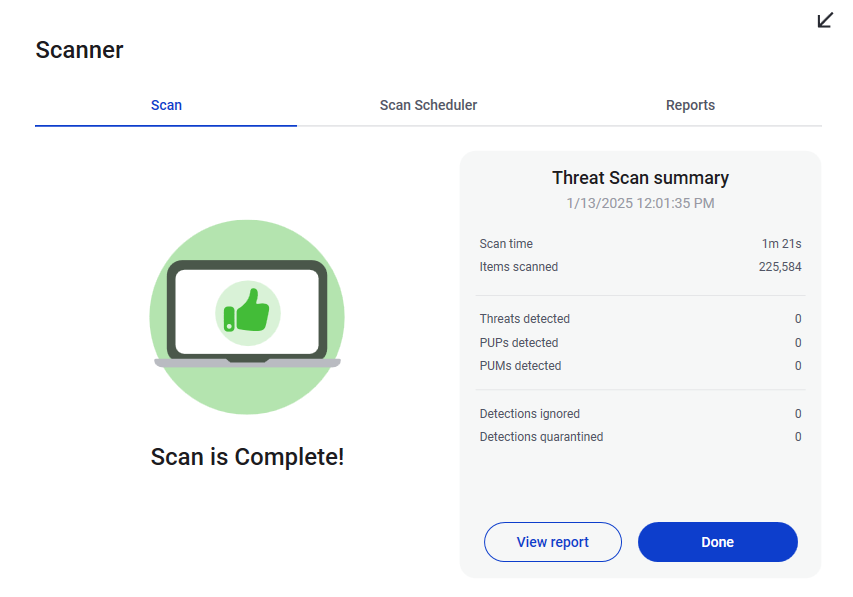The width and height of the screenshot is (853, 597).
Task: Open the Scan Scheduler tab
Action: pyautogui.click(x=428, y=105)
